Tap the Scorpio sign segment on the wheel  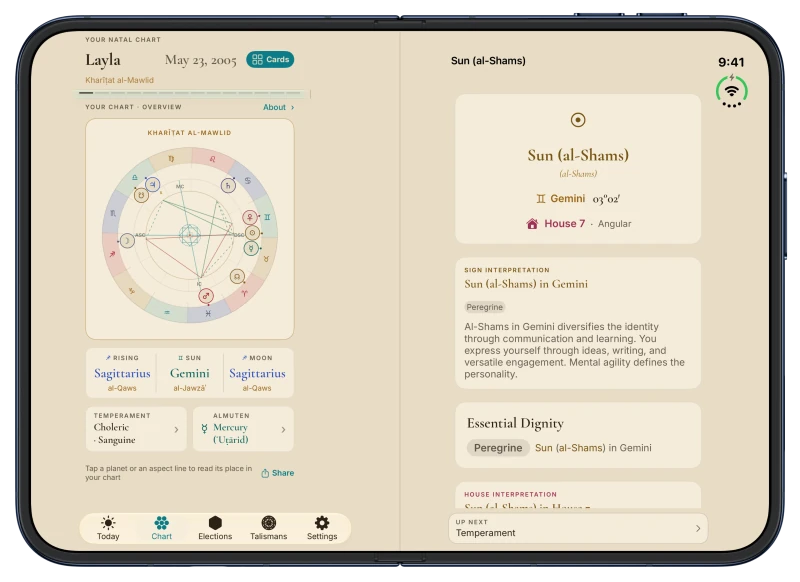click(x=113, y=213)
